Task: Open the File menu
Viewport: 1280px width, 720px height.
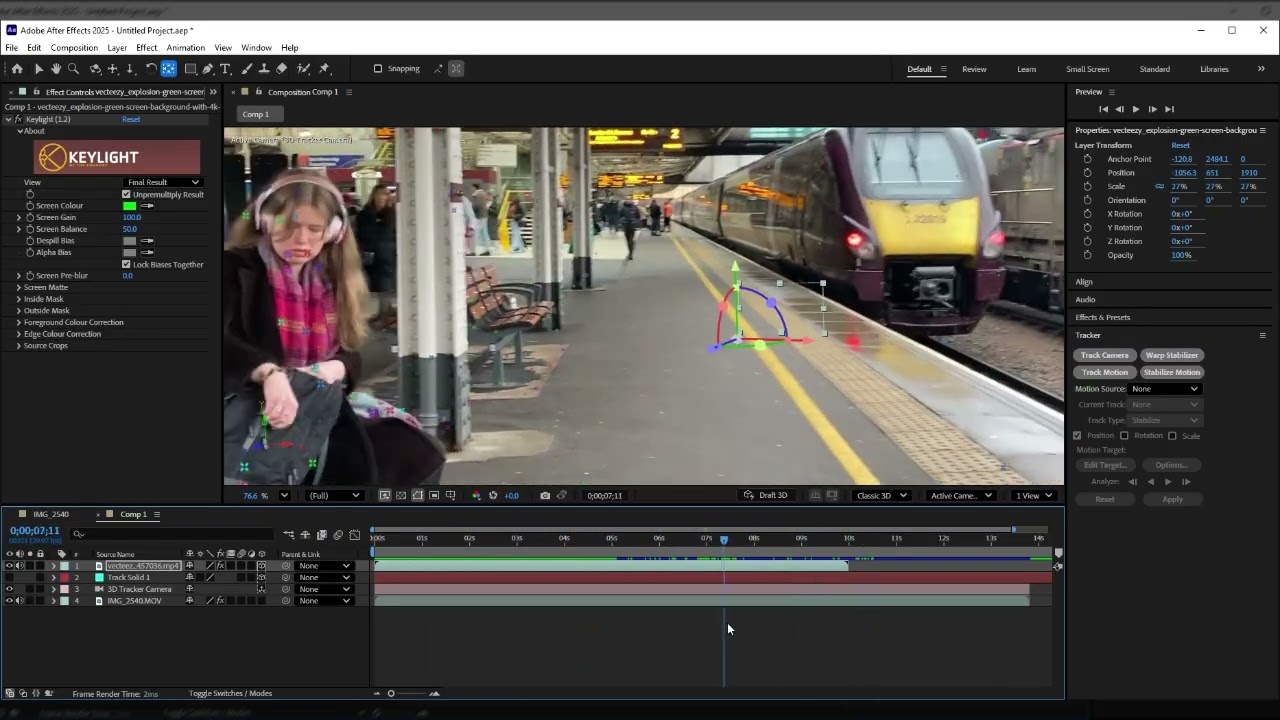Action: click(x=12, y=48)
